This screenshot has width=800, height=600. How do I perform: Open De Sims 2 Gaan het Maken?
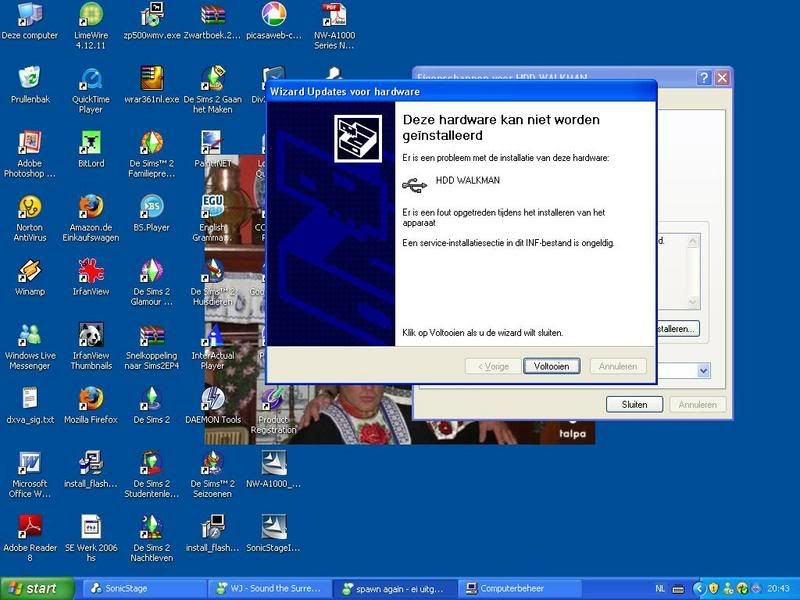(212, 90)
